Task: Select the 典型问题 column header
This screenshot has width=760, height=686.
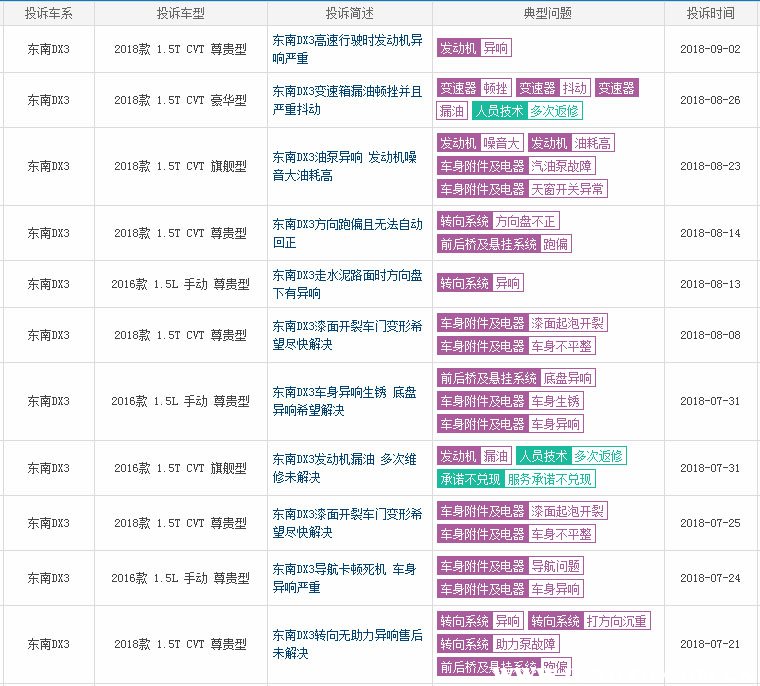Action: [547, 13]
